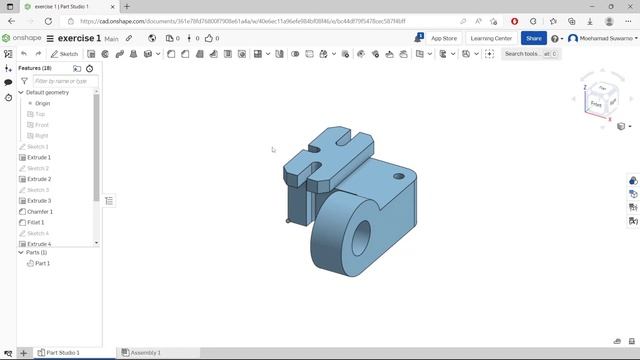This screenshot has height=360, width=640.
Task: Select the Sweep tool
Action: pyautogui.click(x=120, y=54)
